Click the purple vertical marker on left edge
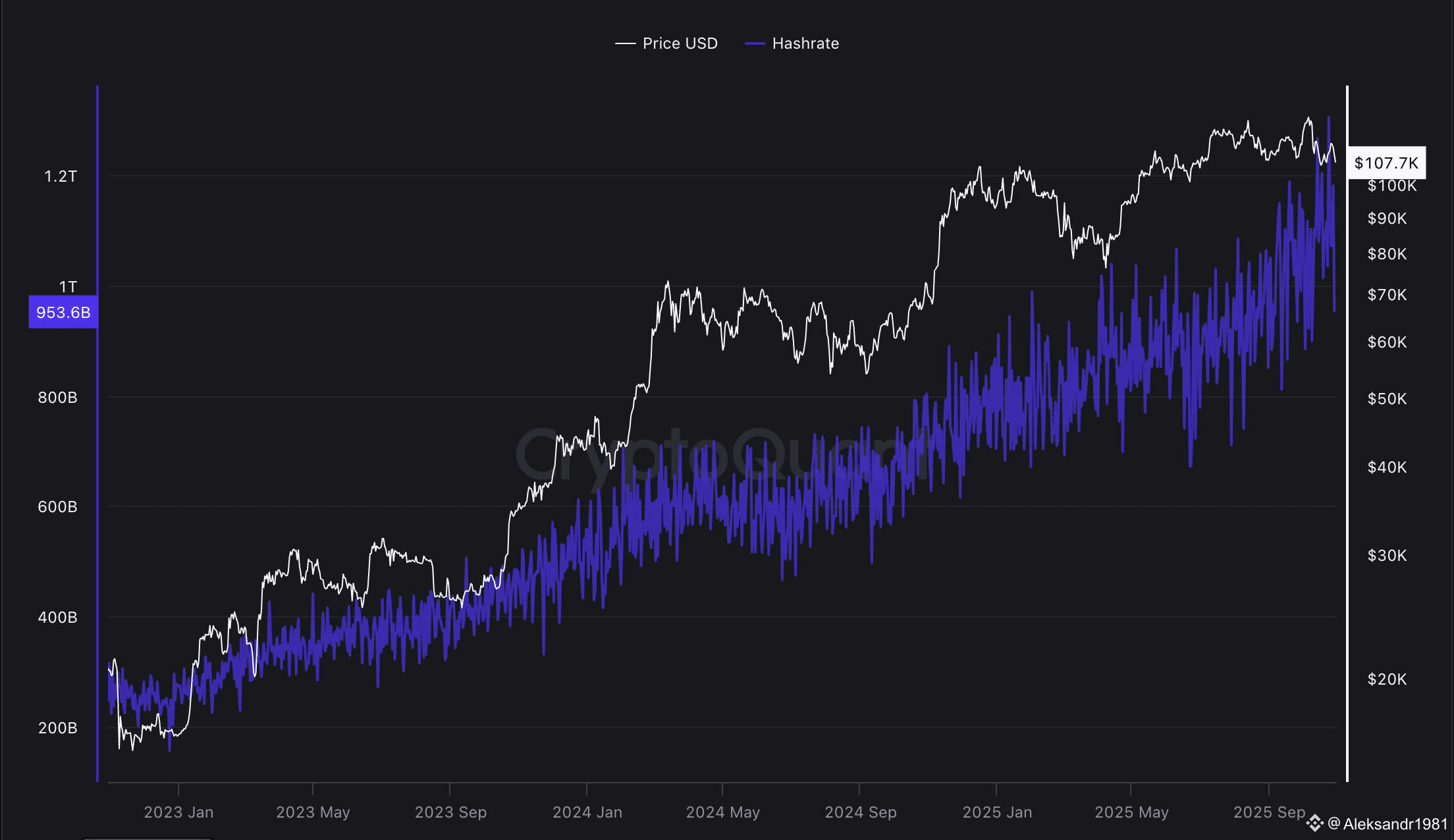The height and width of the screenshot is (840, 1454). (99, 428)
